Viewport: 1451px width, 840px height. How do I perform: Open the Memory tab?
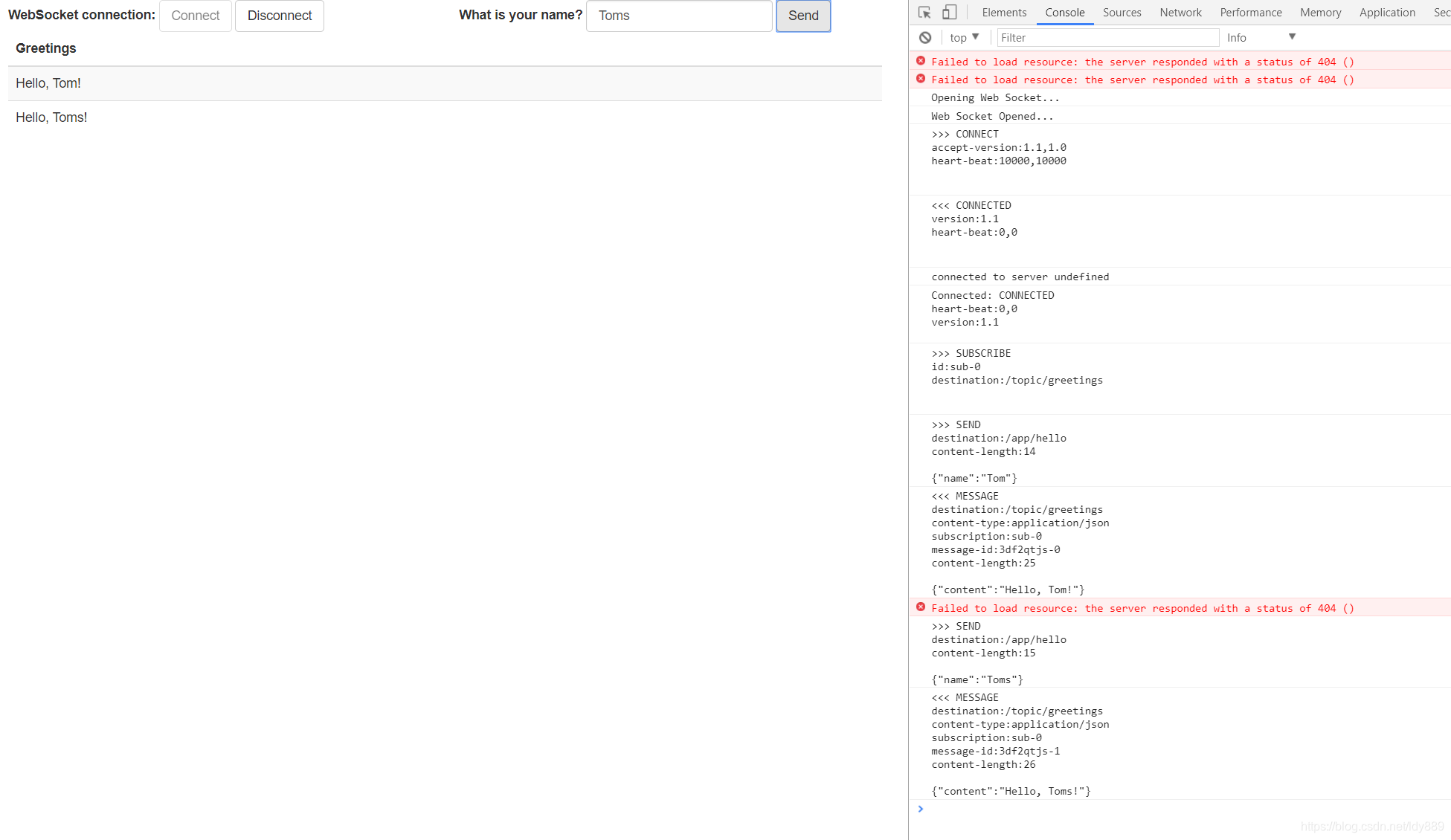tap(1320, 13)
